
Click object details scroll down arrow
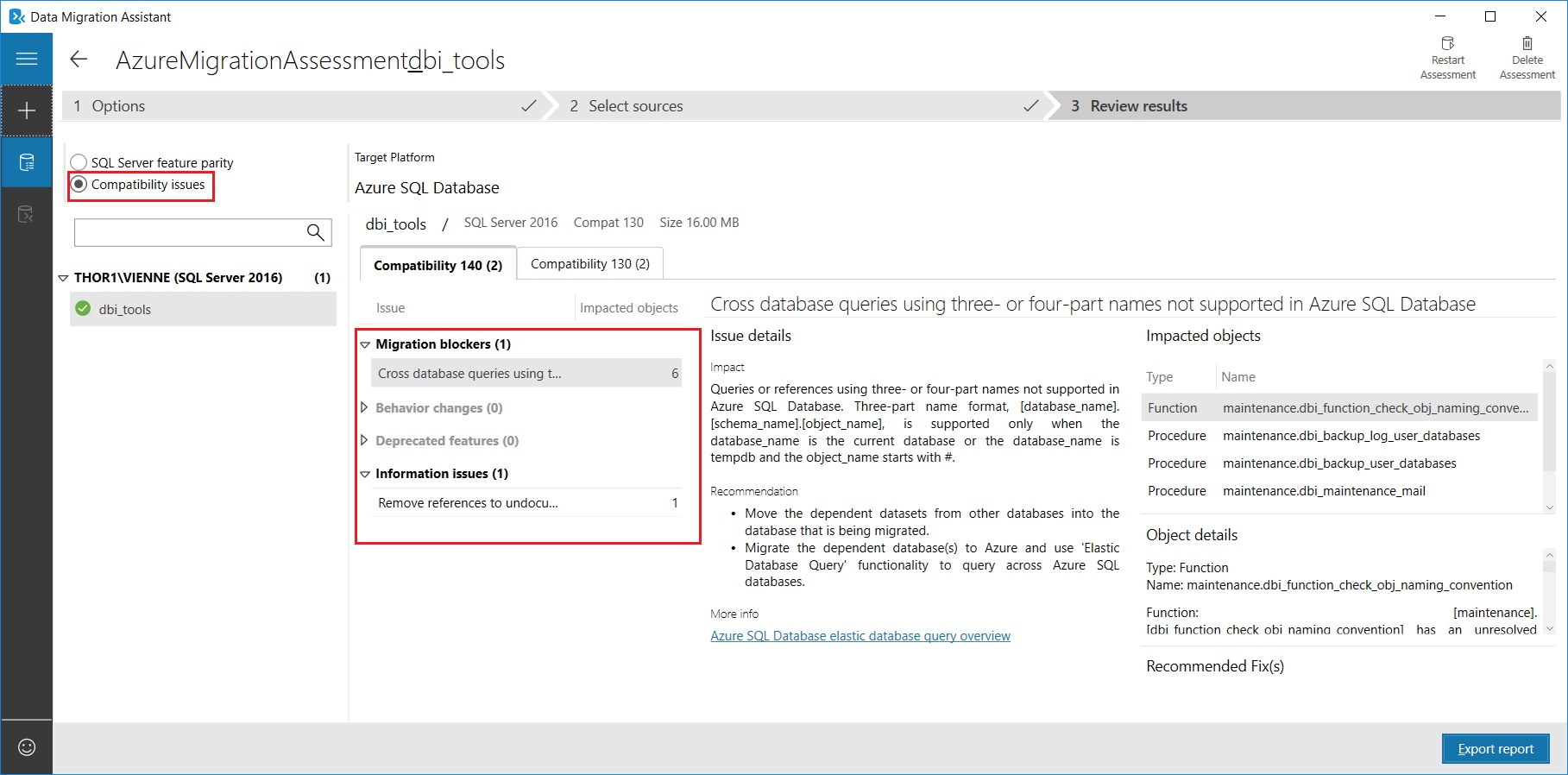(x=1550, y=629)
